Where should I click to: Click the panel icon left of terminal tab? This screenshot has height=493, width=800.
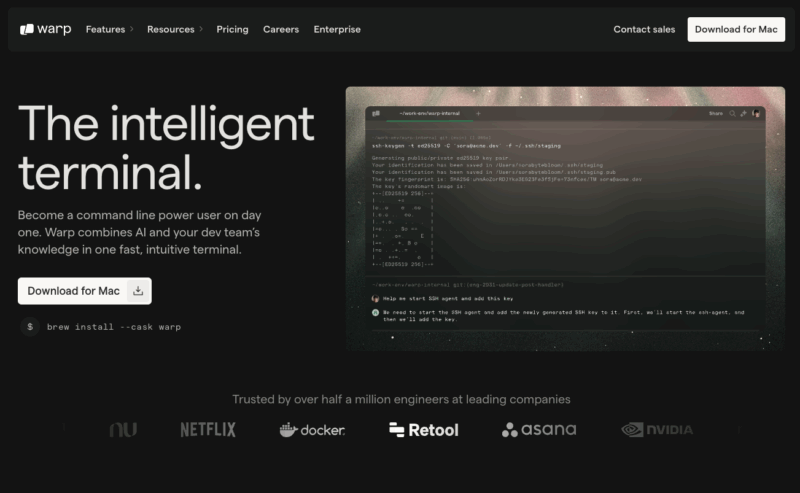click(376, 113)
